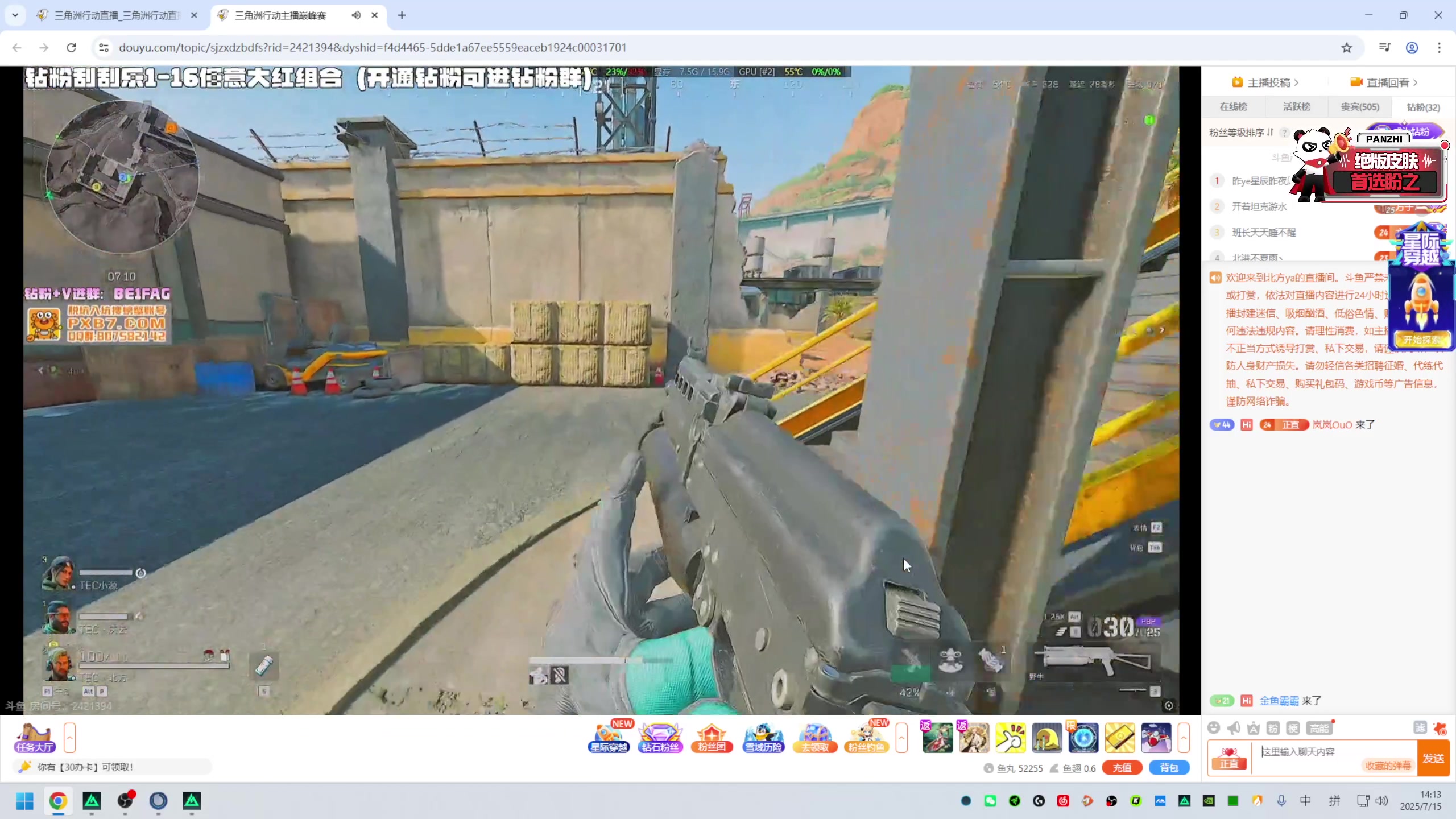Select the blue glowing orb gift

pos(1083,738)
